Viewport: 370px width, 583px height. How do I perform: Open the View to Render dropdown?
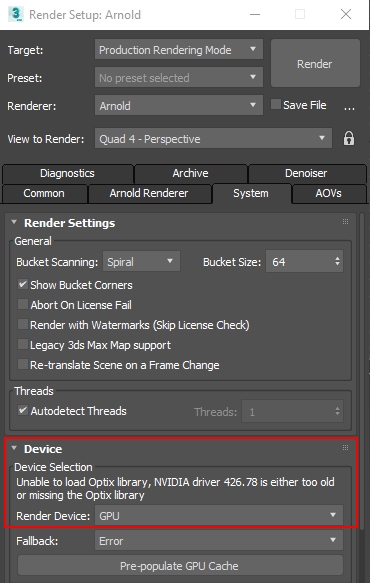[213, 138]
